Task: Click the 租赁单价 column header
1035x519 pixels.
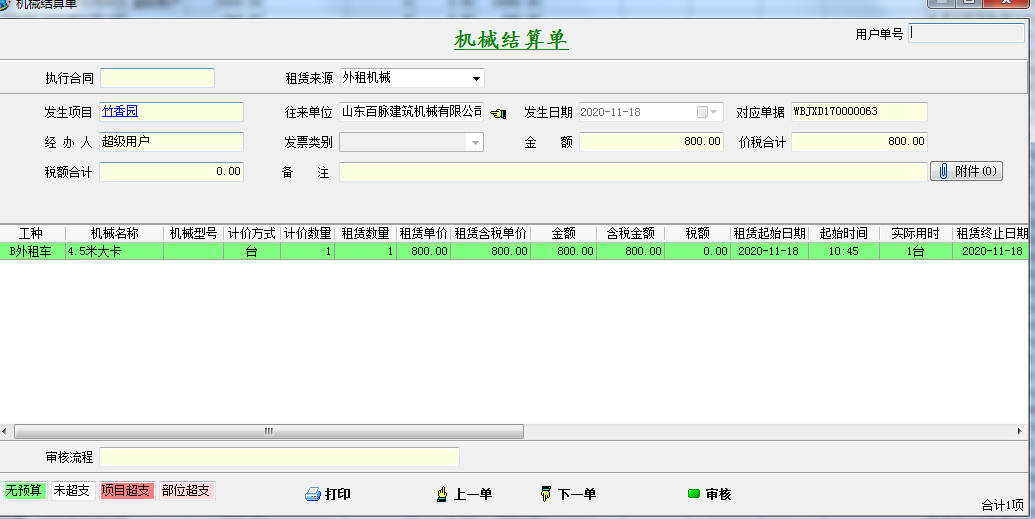Action: (423, 234)
